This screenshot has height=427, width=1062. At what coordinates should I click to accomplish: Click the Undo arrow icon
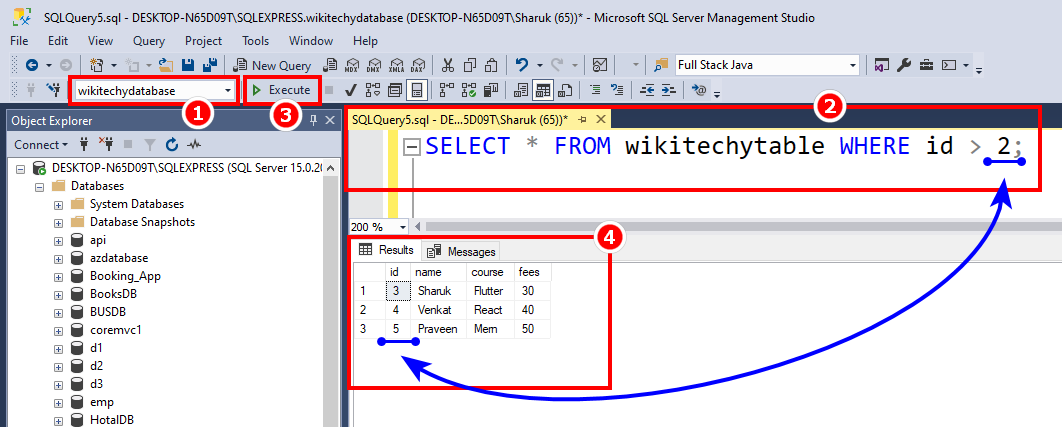pyautogui.click(x=521, y=65)
